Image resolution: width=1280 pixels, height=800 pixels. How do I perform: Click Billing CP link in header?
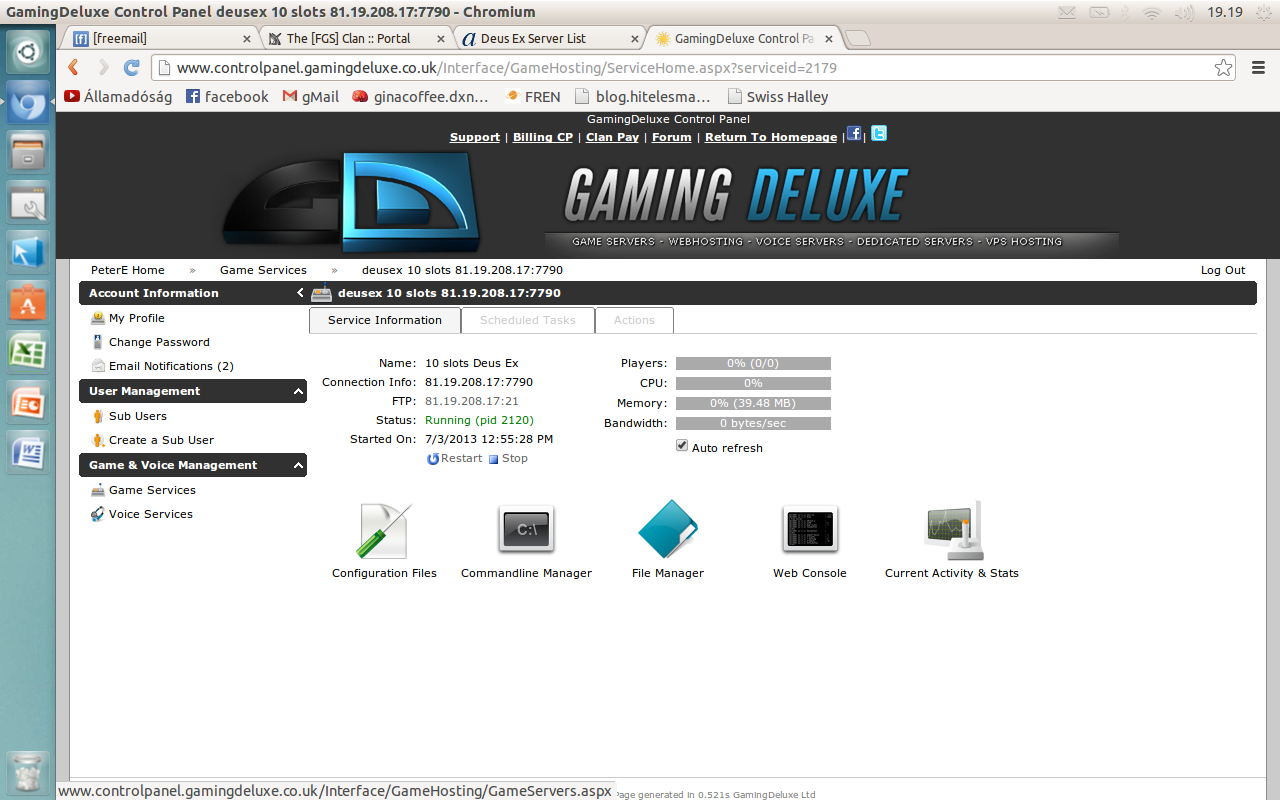[543, 137]
